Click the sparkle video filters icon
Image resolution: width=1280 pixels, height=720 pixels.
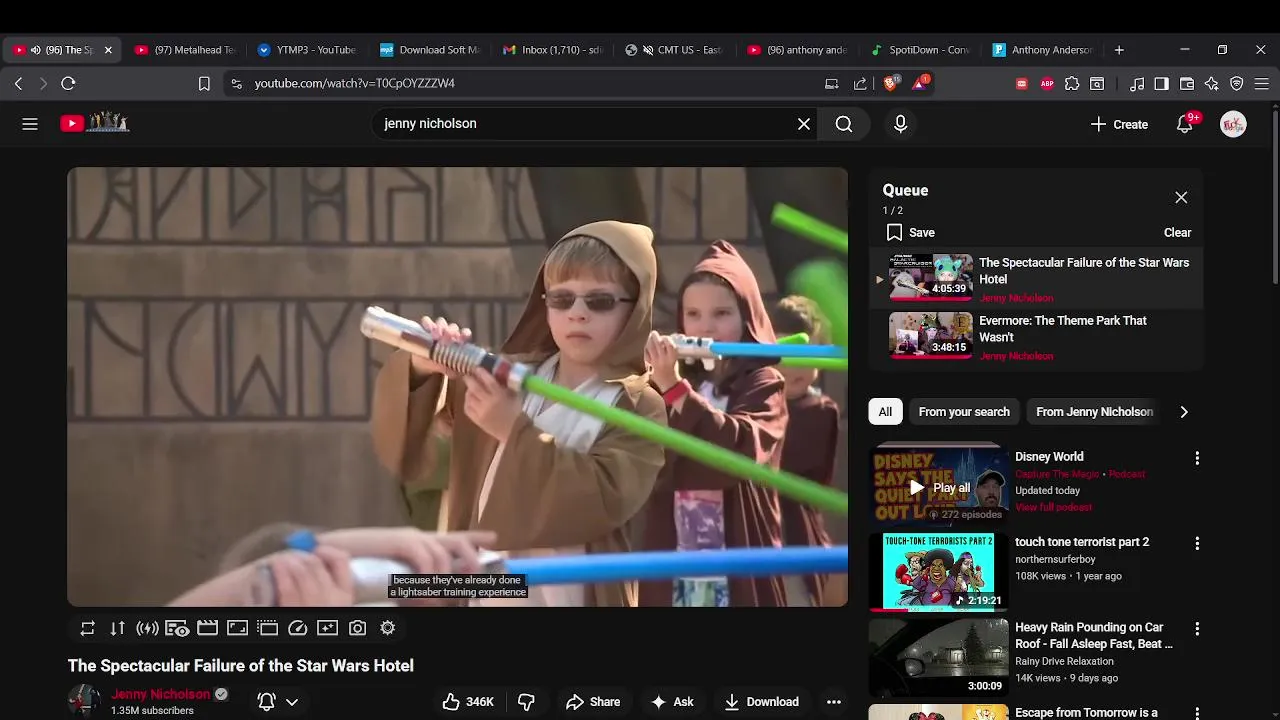327,628
